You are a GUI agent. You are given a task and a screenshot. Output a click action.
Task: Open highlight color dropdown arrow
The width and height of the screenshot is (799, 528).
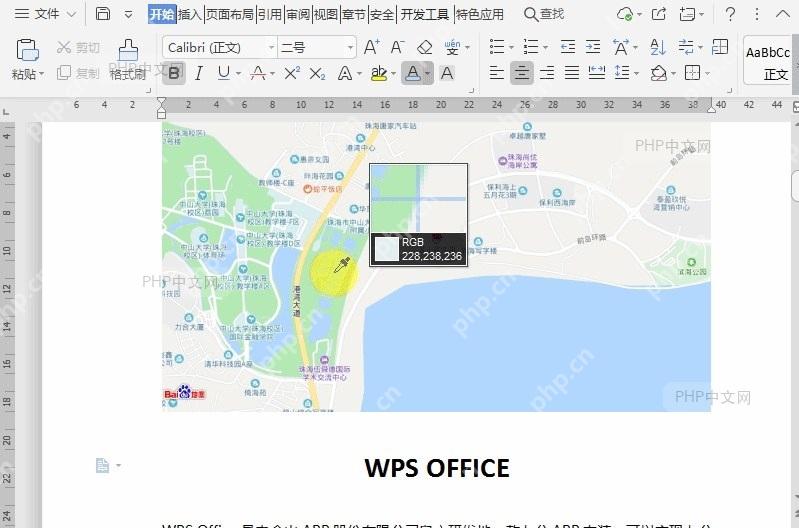click(393, 74)
